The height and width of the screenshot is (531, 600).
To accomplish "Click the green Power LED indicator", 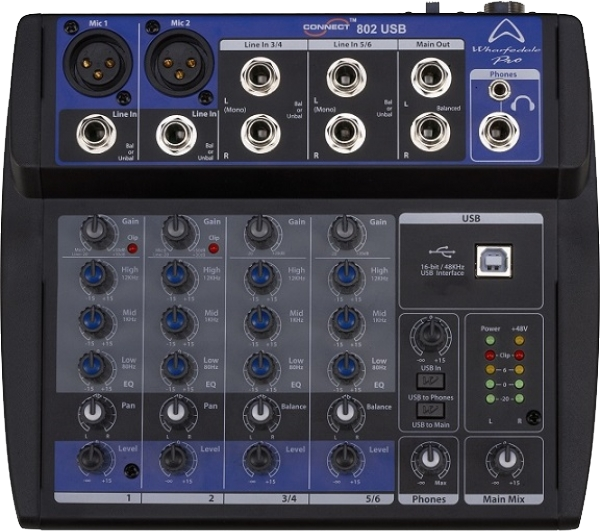I will pos(491,340).
